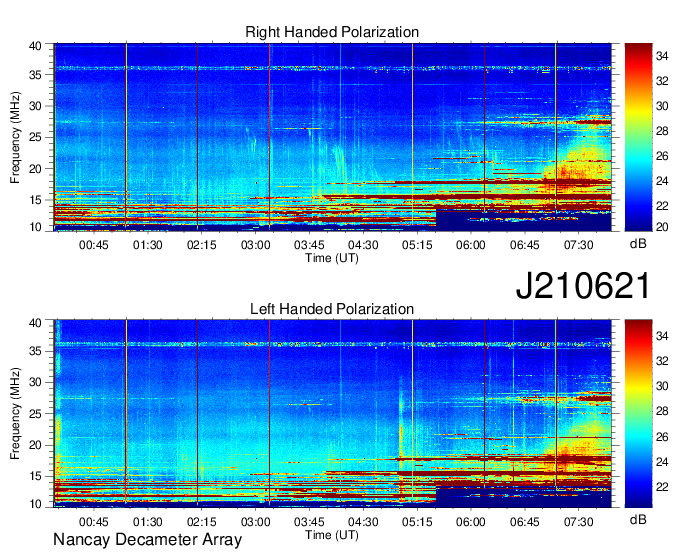Click 07:30 time tick of Right Handed plot
Viewport: 680px width, 552px height.
(579, 245)
